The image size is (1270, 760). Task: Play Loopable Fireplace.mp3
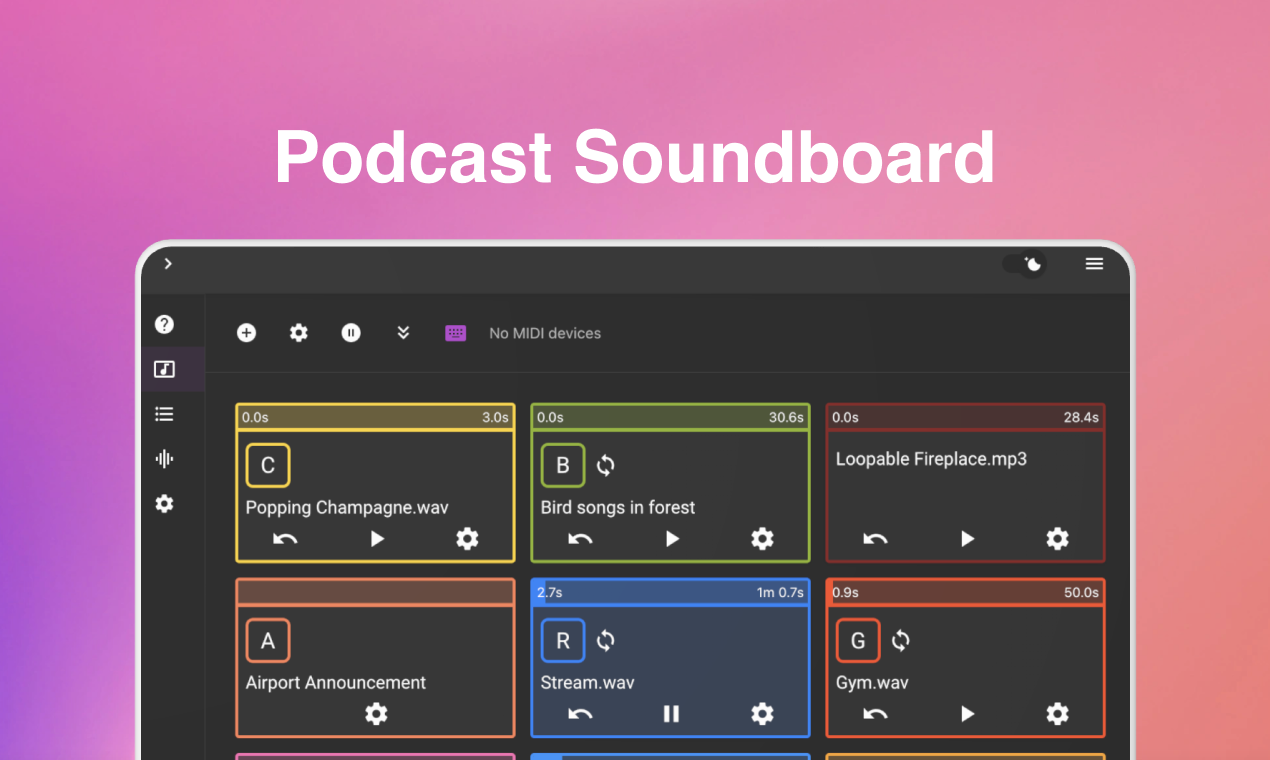[966, 538]
